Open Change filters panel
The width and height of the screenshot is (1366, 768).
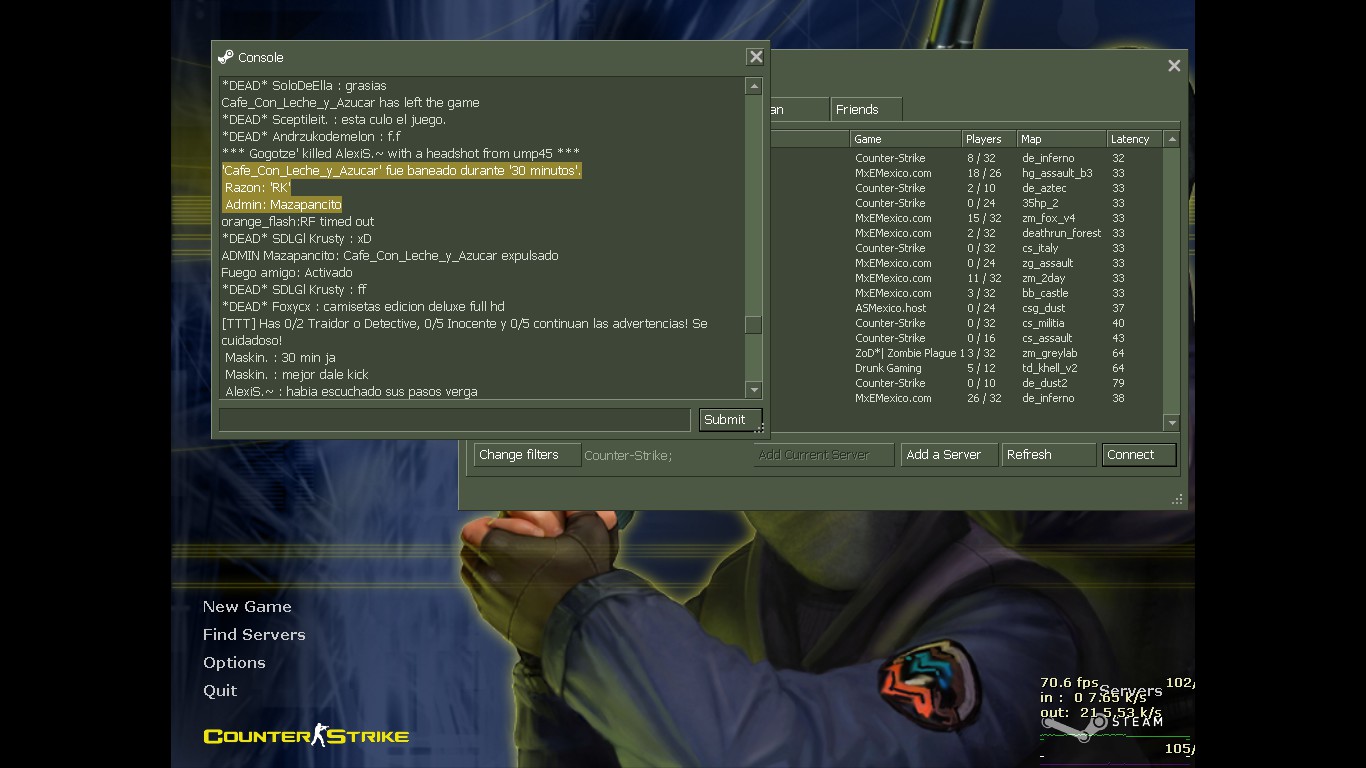[x=527, y=455]
